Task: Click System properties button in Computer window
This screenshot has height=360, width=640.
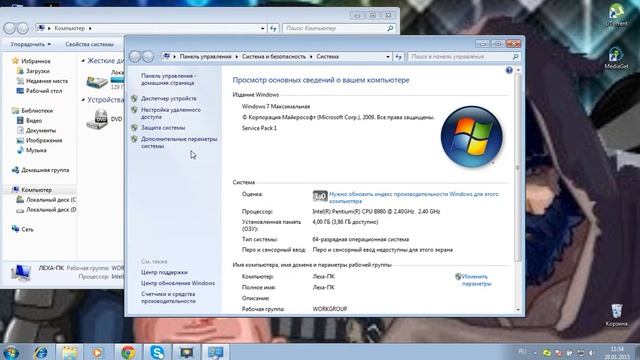Action: click(89, 44)
